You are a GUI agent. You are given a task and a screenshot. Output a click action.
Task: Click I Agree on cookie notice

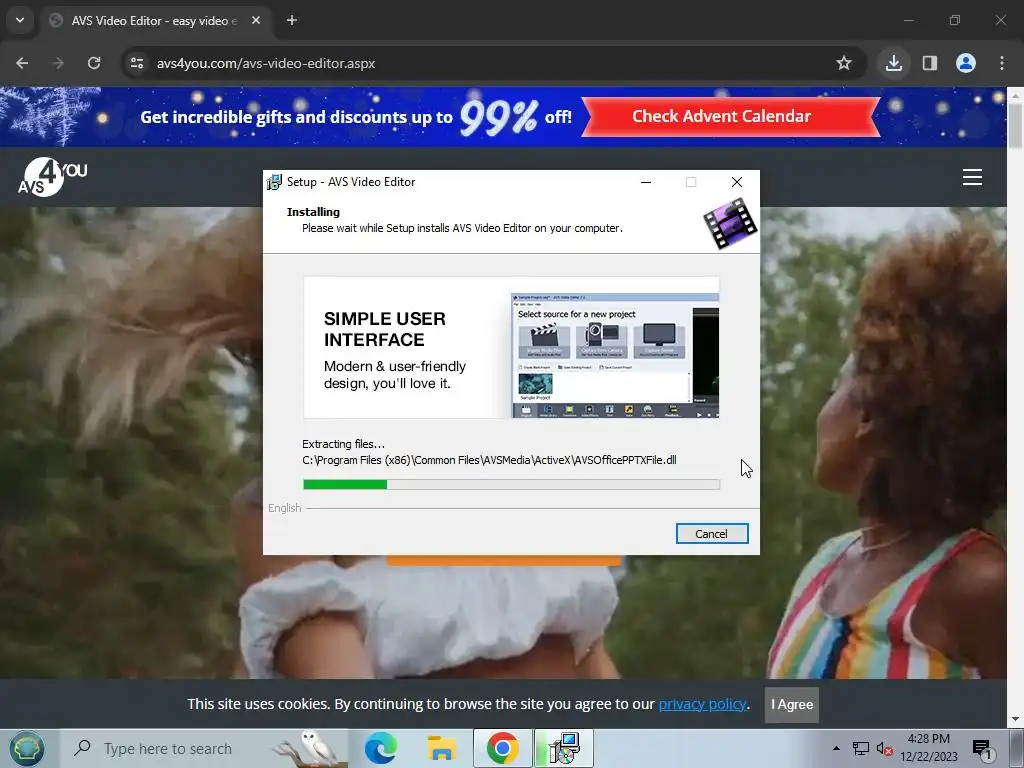tap(792, 705)
